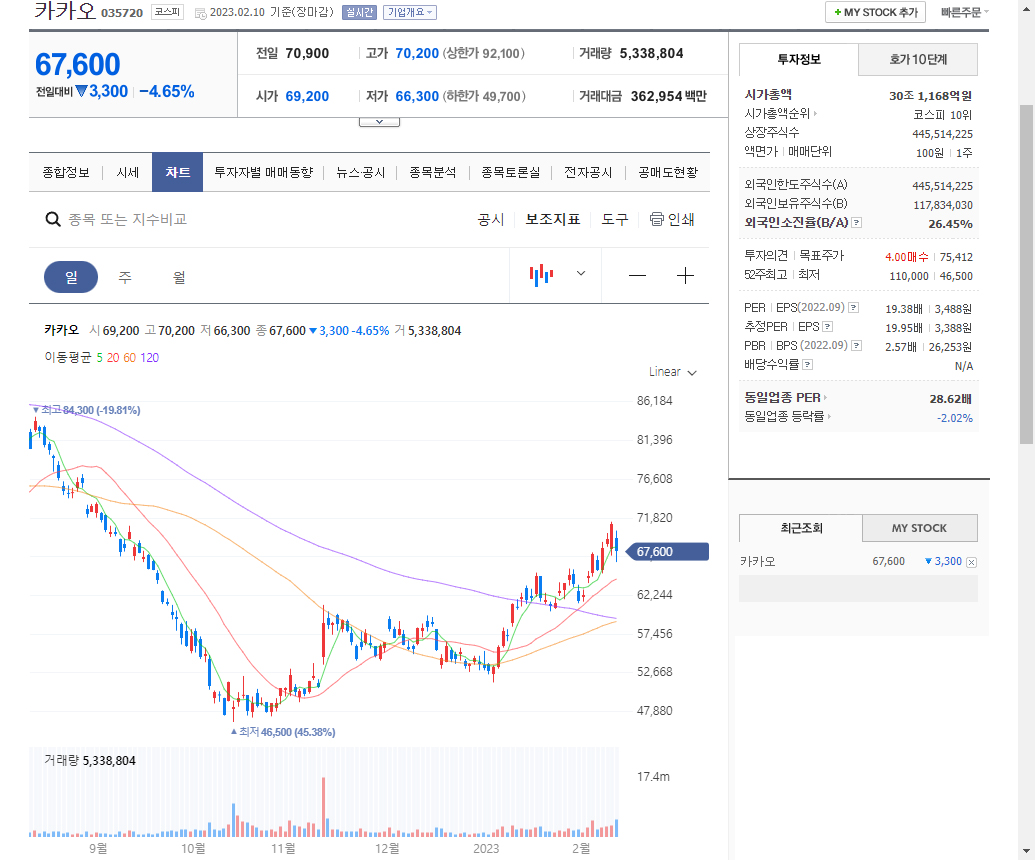The image size is (1035, 860).
Task: Open help icon next to 추정PER EPS
Action: click(828, 327)
